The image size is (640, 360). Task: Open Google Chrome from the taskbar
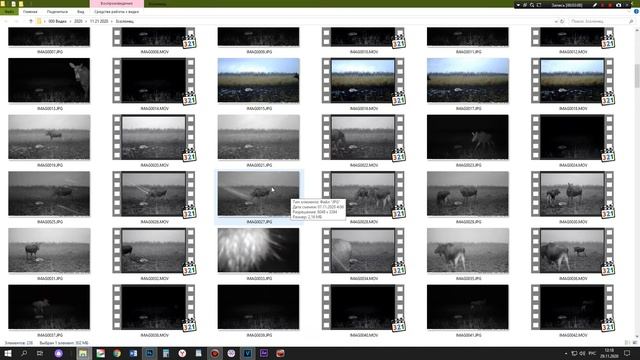(x=117, y=353)
